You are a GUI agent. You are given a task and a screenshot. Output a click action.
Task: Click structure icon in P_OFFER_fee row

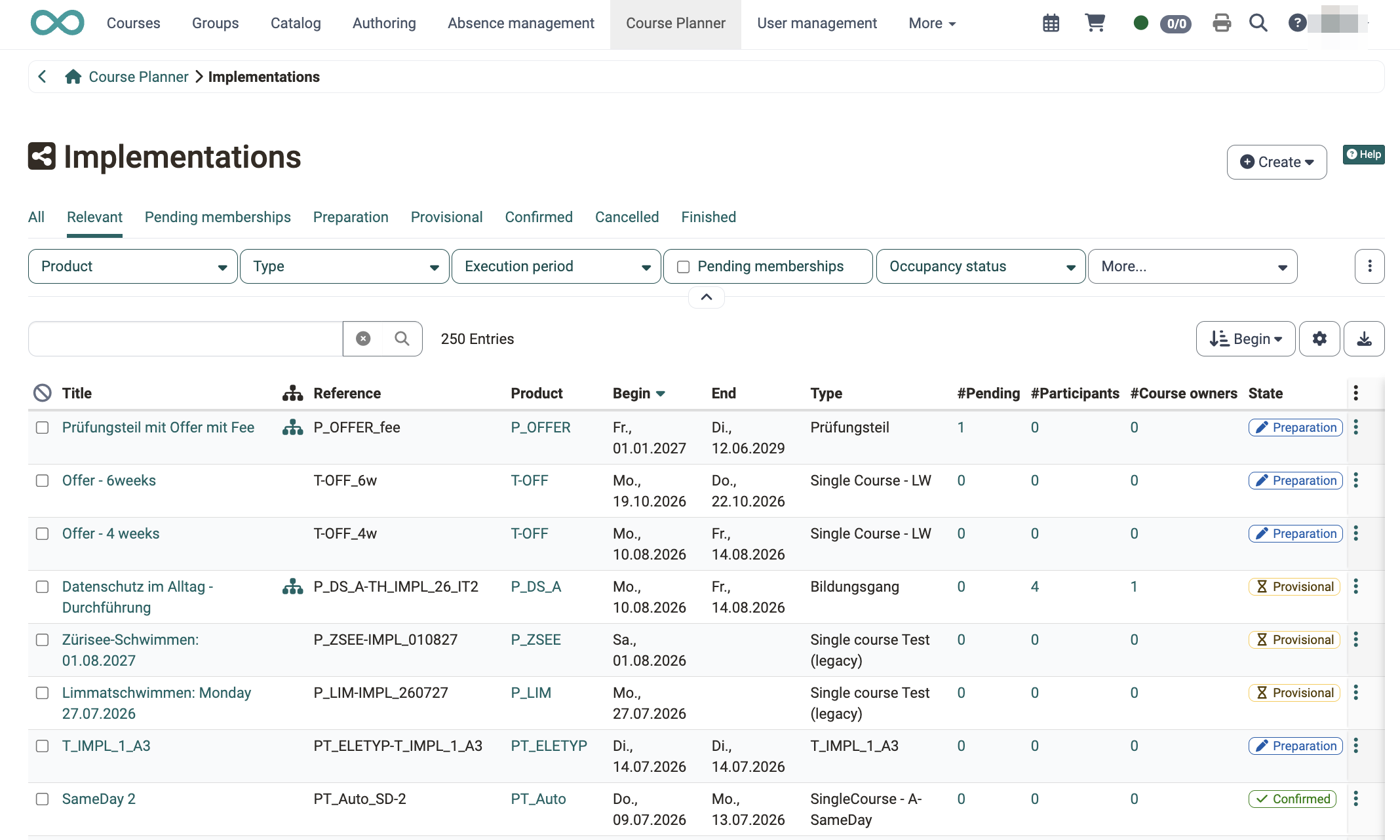292,427
